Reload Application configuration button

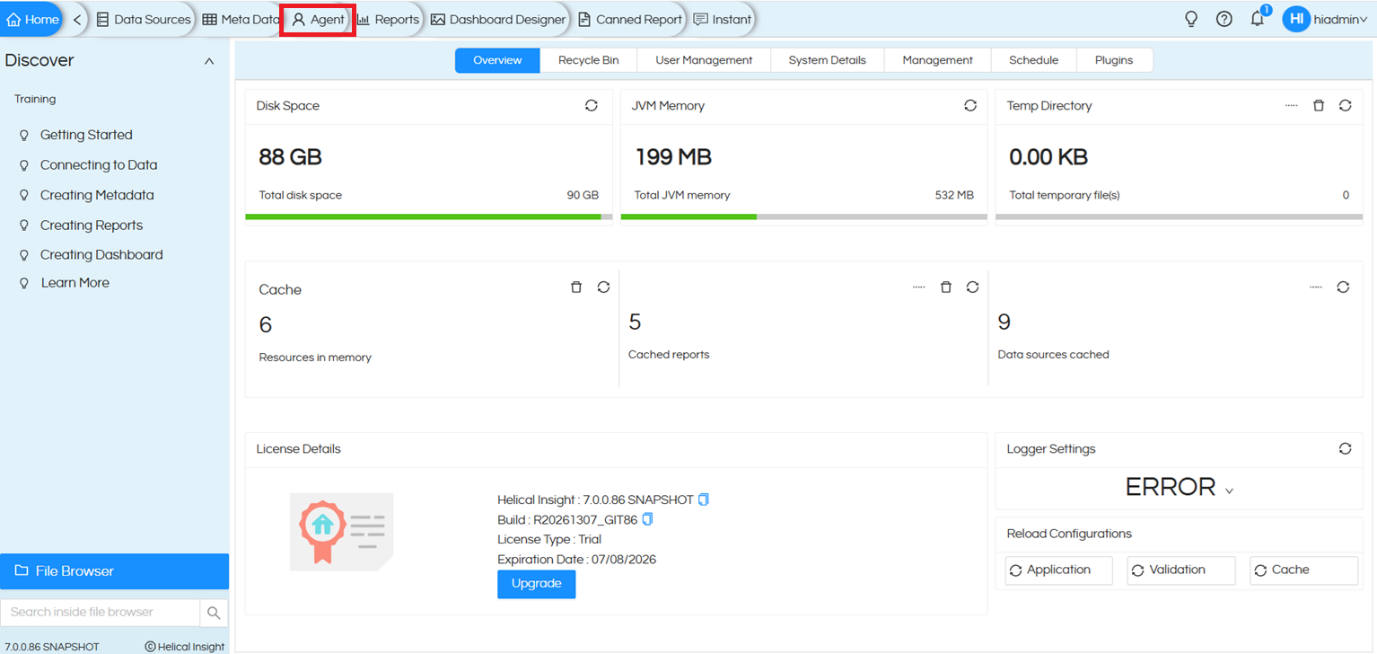[1059, 570]
